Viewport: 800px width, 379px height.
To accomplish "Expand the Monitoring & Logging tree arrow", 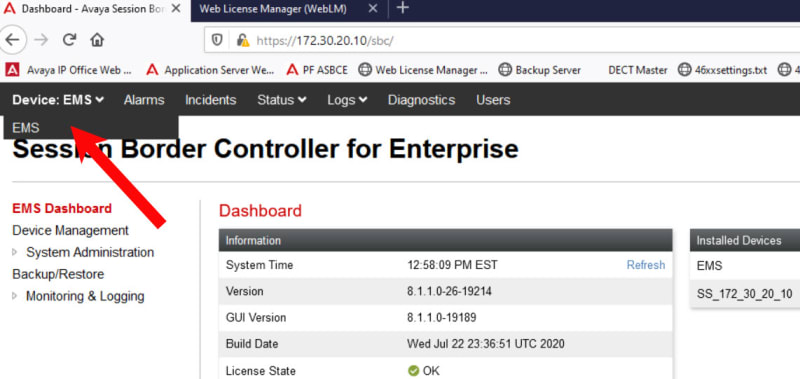I will coord(15,296).
